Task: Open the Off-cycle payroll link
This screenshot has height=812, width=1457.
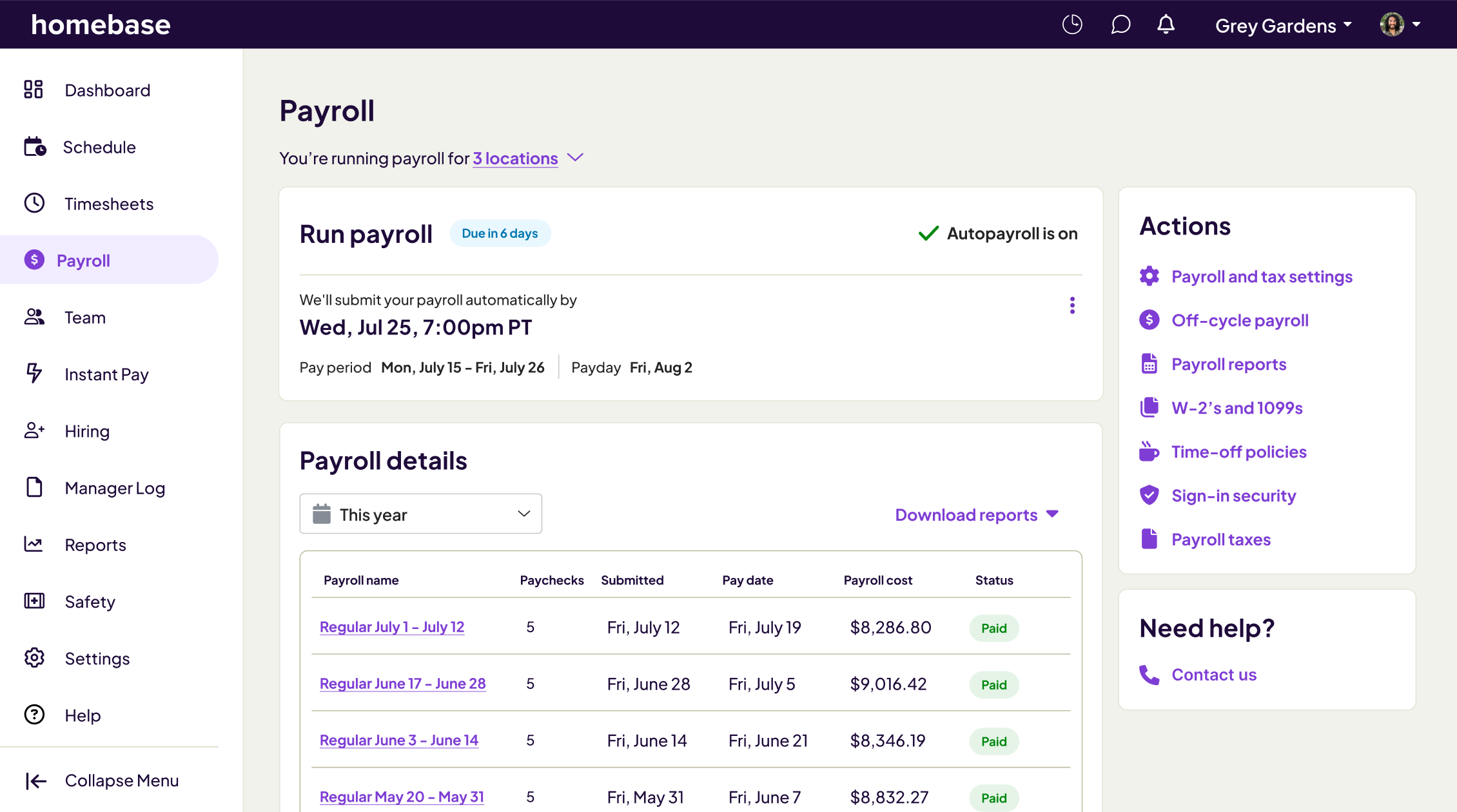Action: [1240, 320]
